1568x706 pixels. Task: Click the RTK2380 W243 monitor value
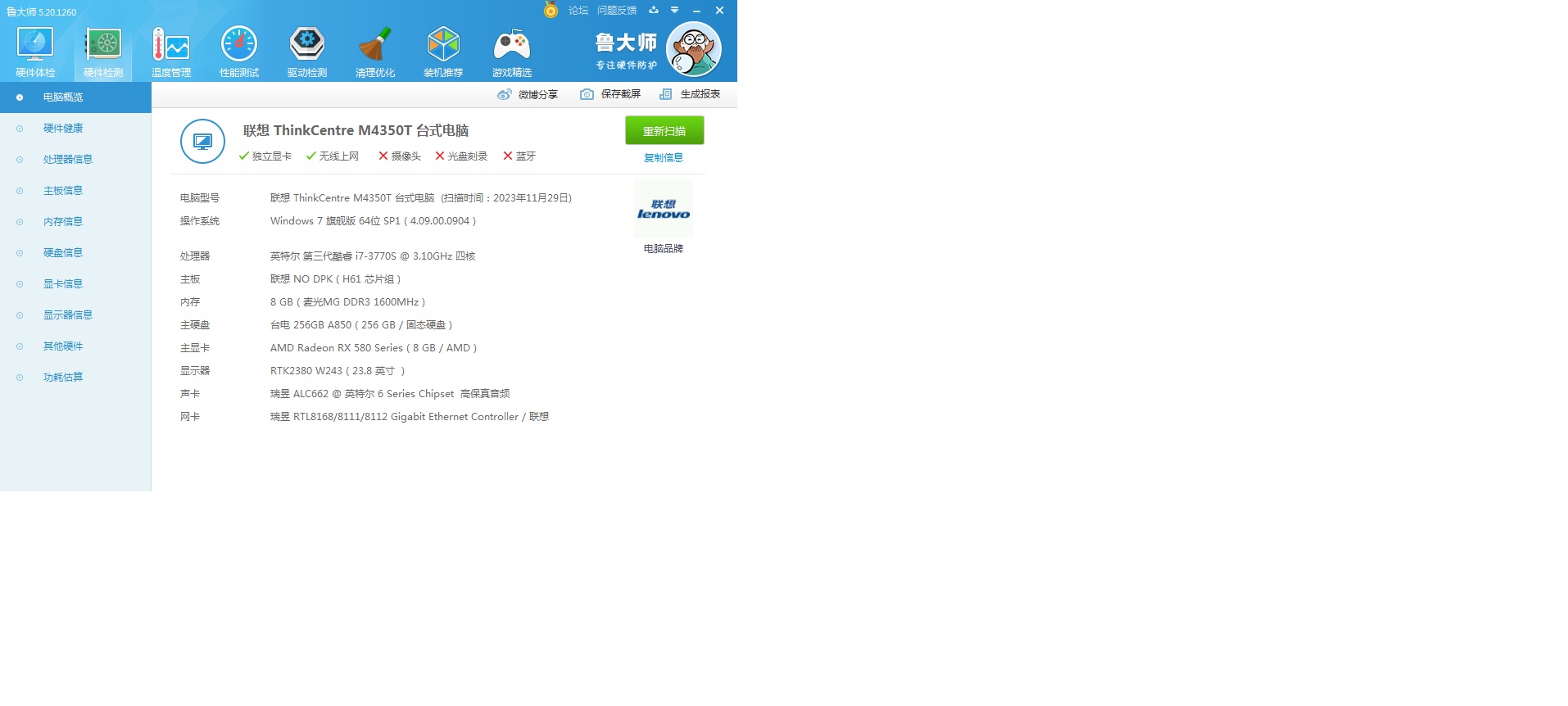point(338,371)
